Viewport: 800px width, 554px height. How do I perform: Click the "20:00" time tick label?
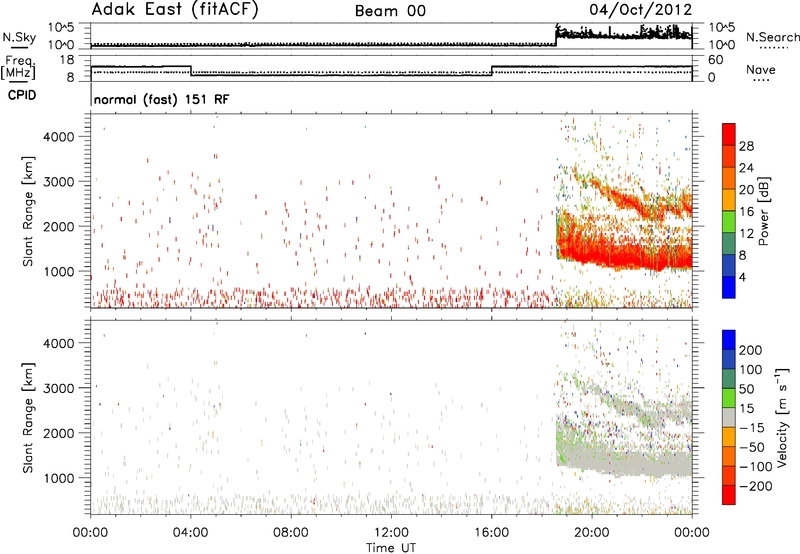[x=591, y=533]
